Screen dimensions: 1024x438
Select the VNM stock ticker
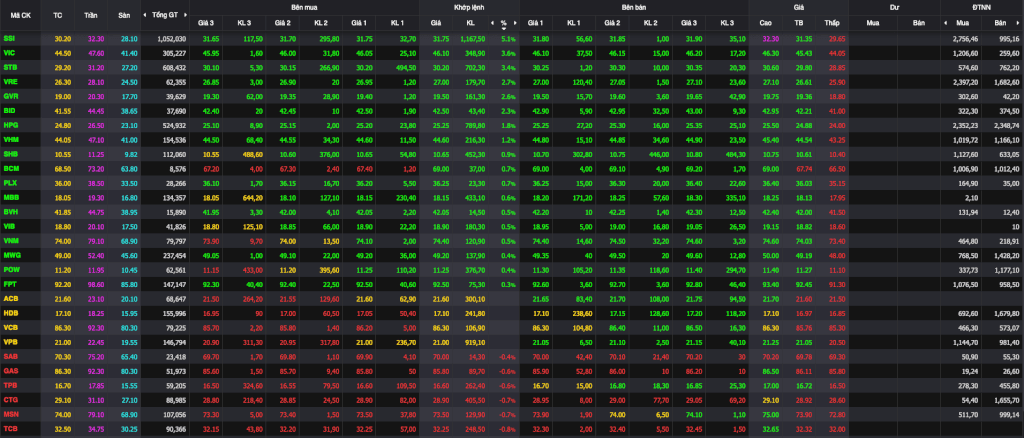10,241
